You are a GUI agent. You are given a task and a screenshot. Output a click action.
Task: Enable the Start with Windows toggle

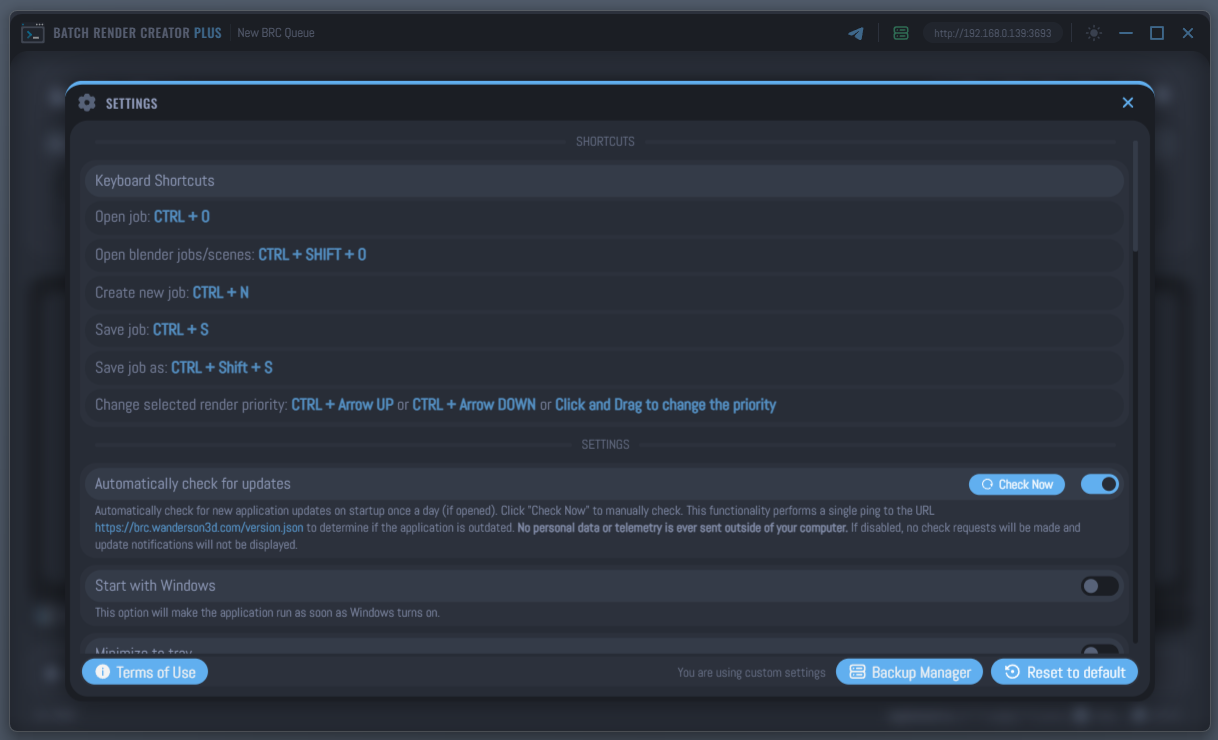click(1100, 586)
